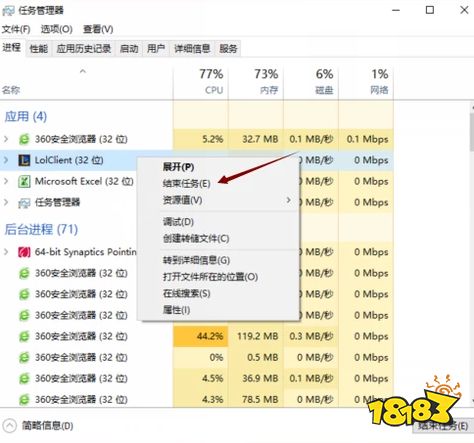Expand the 任务管理器 app row
The height and width of the screenshot is (443, 474).
tap(6, 203)
